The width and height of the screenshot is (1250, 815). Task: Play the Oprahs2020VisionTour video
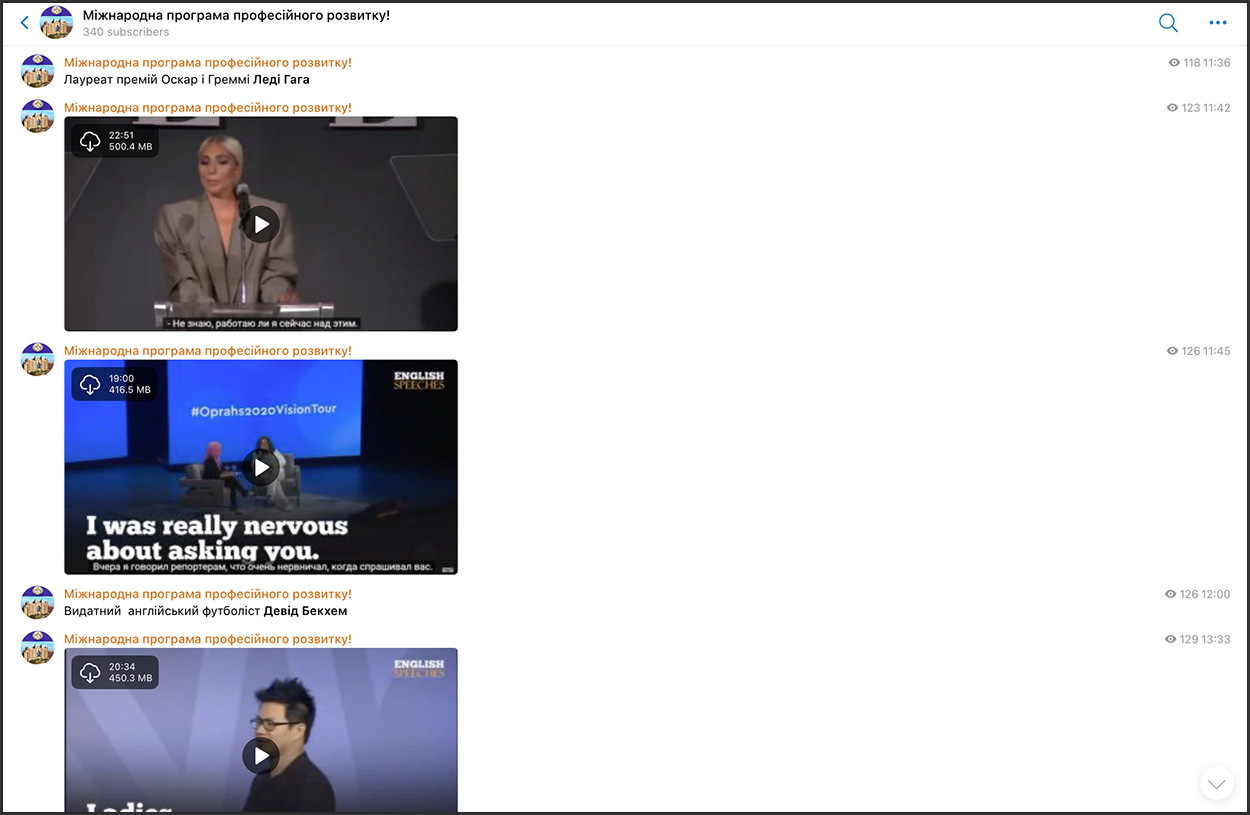261,467
